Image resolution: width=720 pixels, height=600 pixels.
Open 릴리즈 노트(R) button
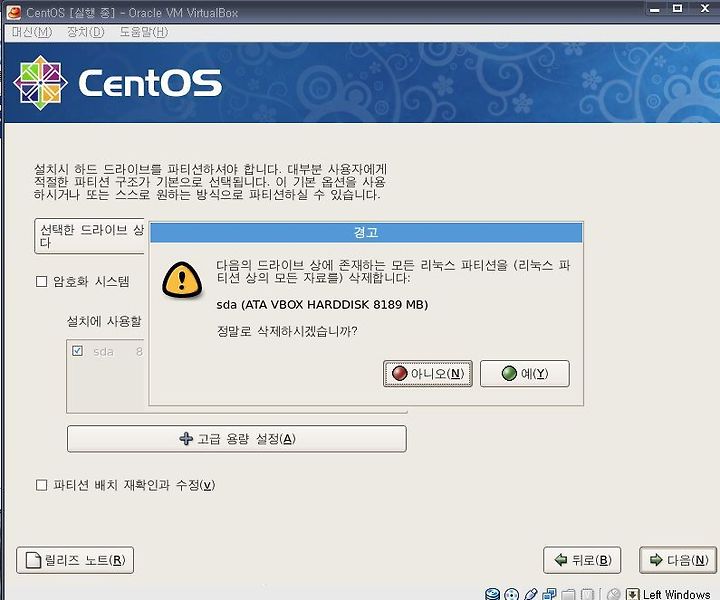click(75, 560)
